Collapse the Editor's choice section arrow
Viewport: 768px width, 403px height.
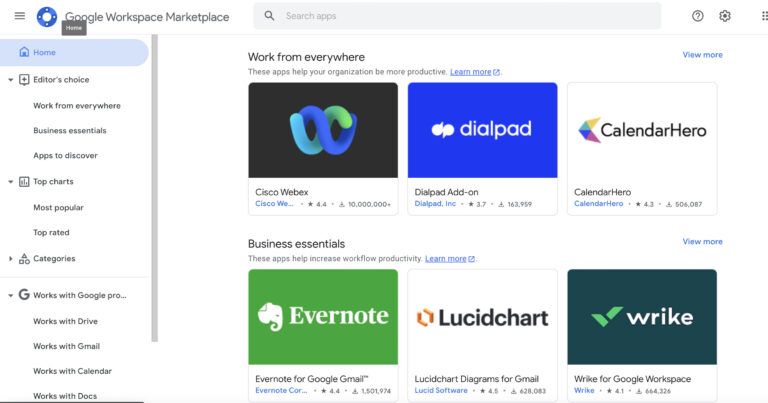[x=10, y=80]
